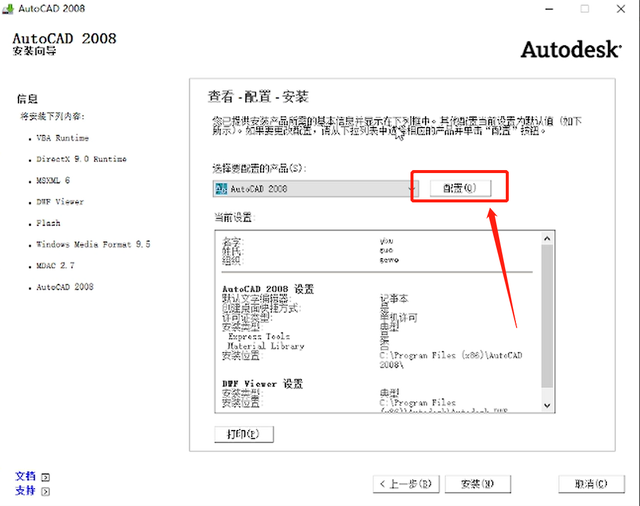Click the AutoCAD 2008 设置 heading
The width and height of the screenshot is (640, 506).
pyautogui.click(x=268, y=289)
